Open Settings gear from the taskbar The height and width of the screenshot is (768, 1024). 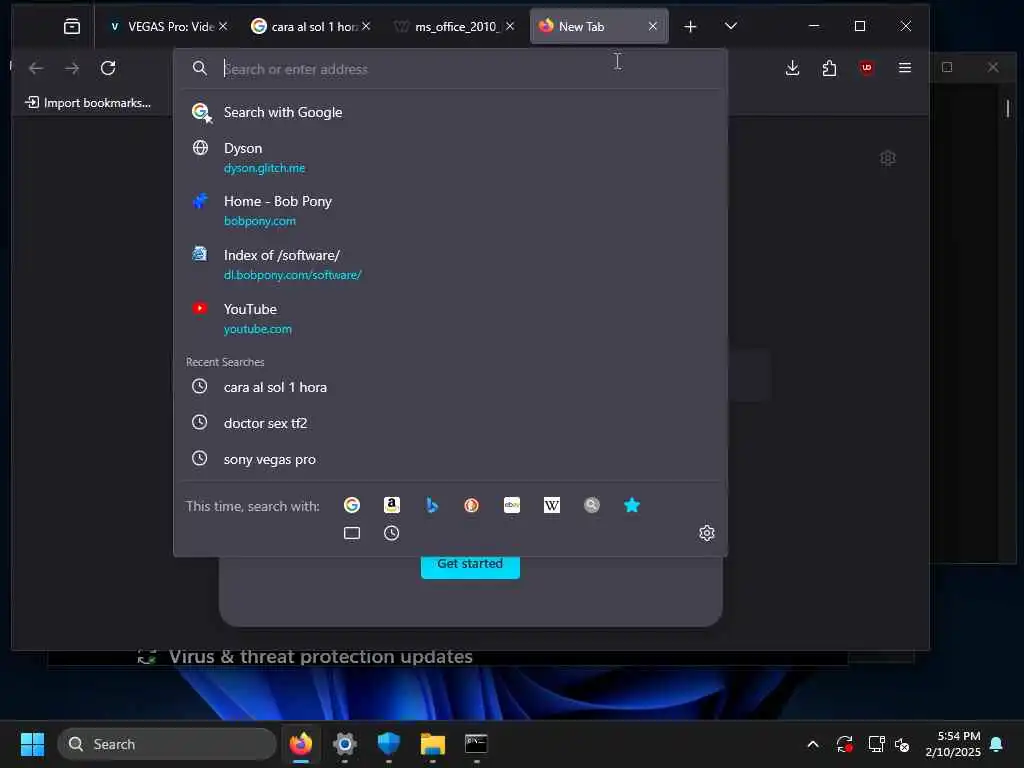pyautogui.click(x=345, y=744)
